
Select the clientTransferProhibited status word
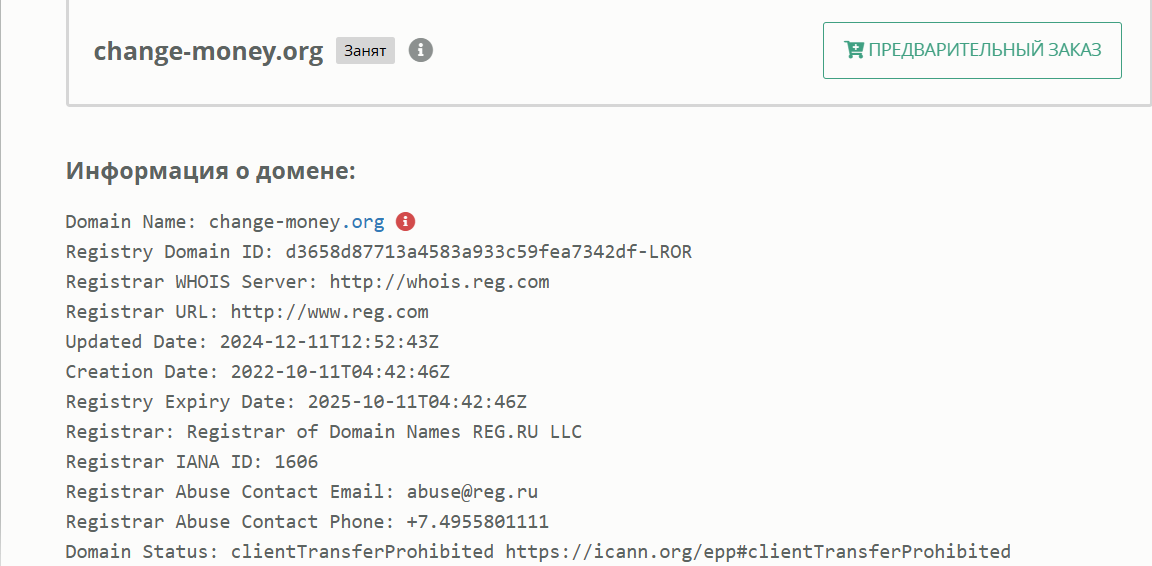362,551
